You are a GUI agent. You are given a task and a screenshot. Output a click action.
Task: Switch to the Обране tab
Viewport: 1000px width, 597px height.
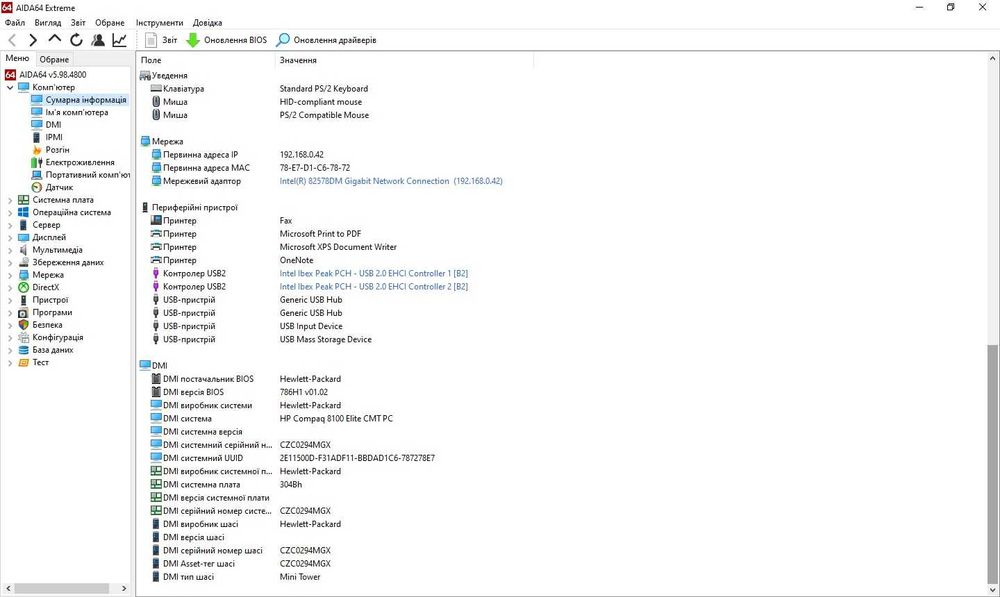54,59
